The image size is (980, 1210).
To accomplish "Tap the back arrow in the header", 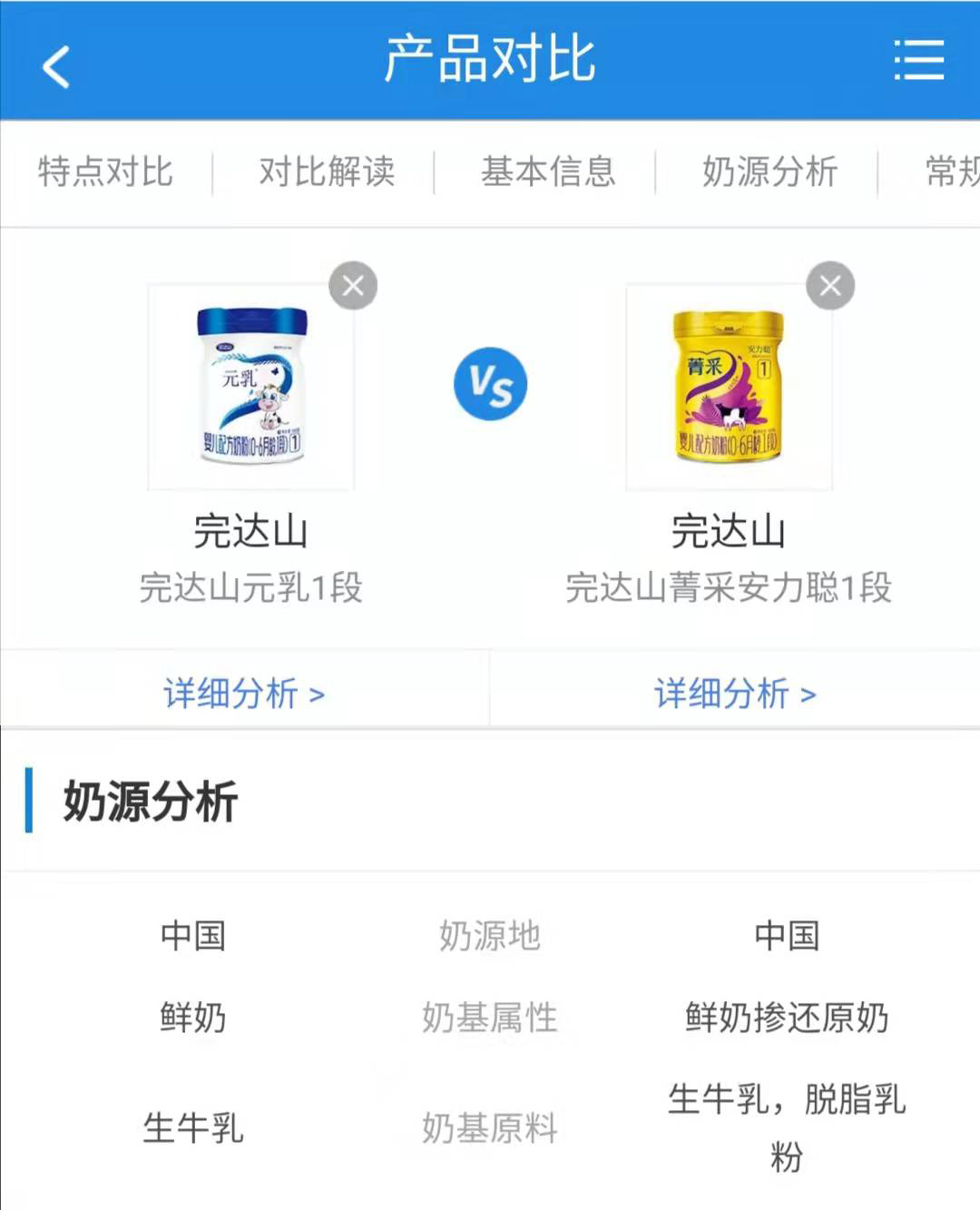I will click(x=56, y=67).
